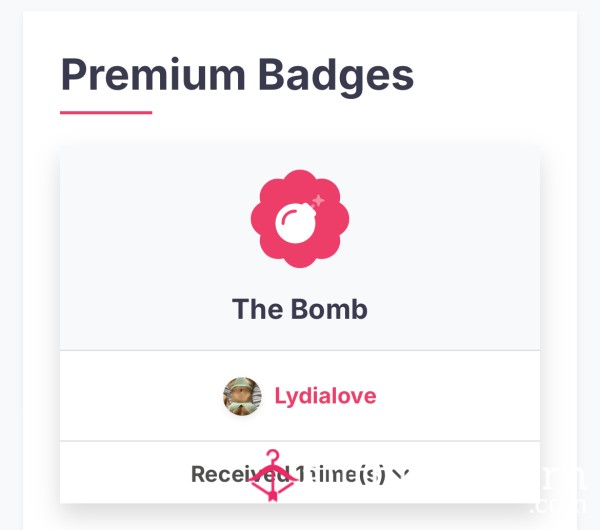This screenshot has height=530, width=600.
Task: Click the word "Premium" in the title
Action: point(153,74)
